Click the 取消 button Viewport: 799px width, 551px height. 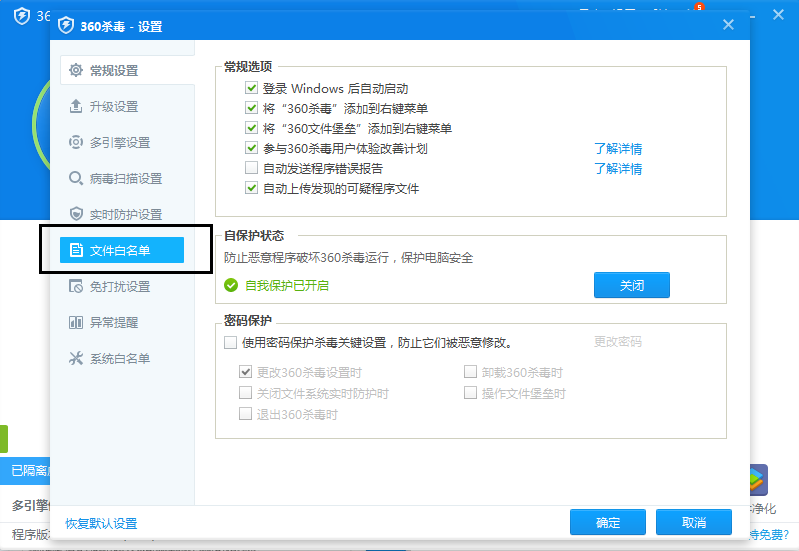(x=694, y=523)
